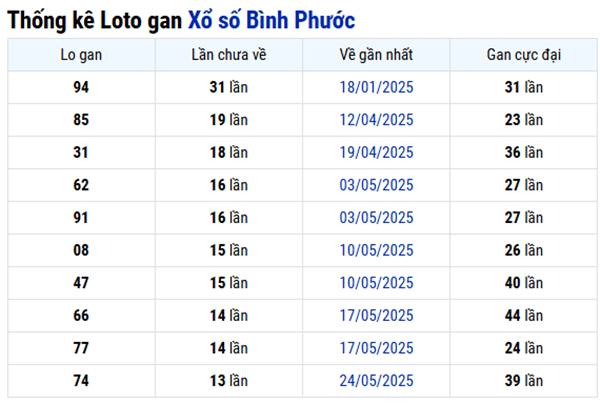Open the 03/05/2025 date in row 62
600x404 pixels.
[376, 185]
